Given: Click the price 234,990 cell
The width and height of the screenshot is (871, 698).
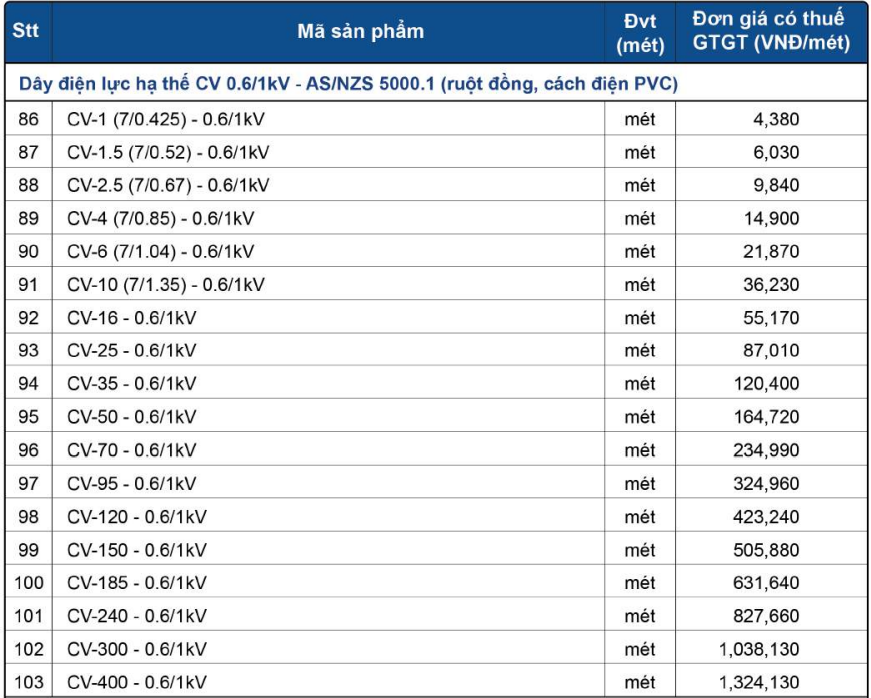Looking at the screenshot, I should tap(767, 451).
